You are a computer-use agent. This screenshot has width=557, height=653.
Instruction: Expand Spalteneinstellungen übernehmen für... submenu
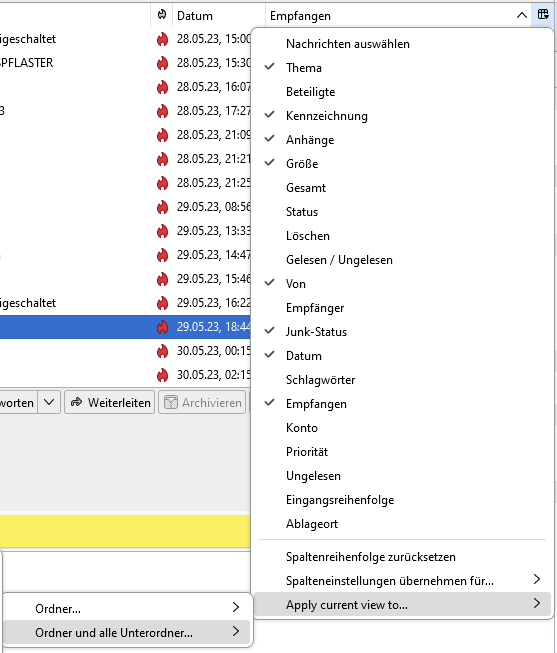(402, 581)
